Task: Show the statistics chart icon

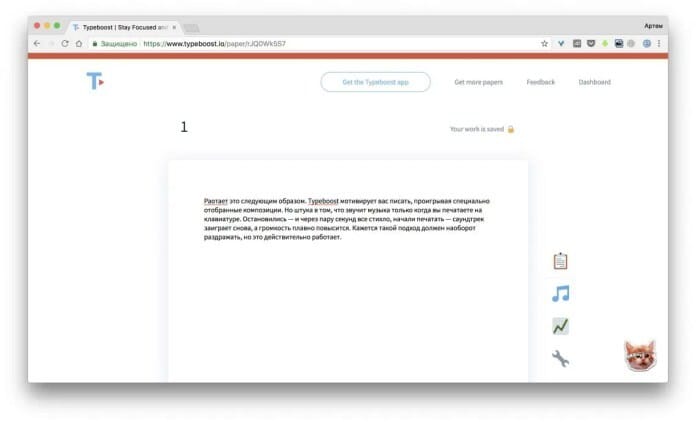Action: coord(560,327)
